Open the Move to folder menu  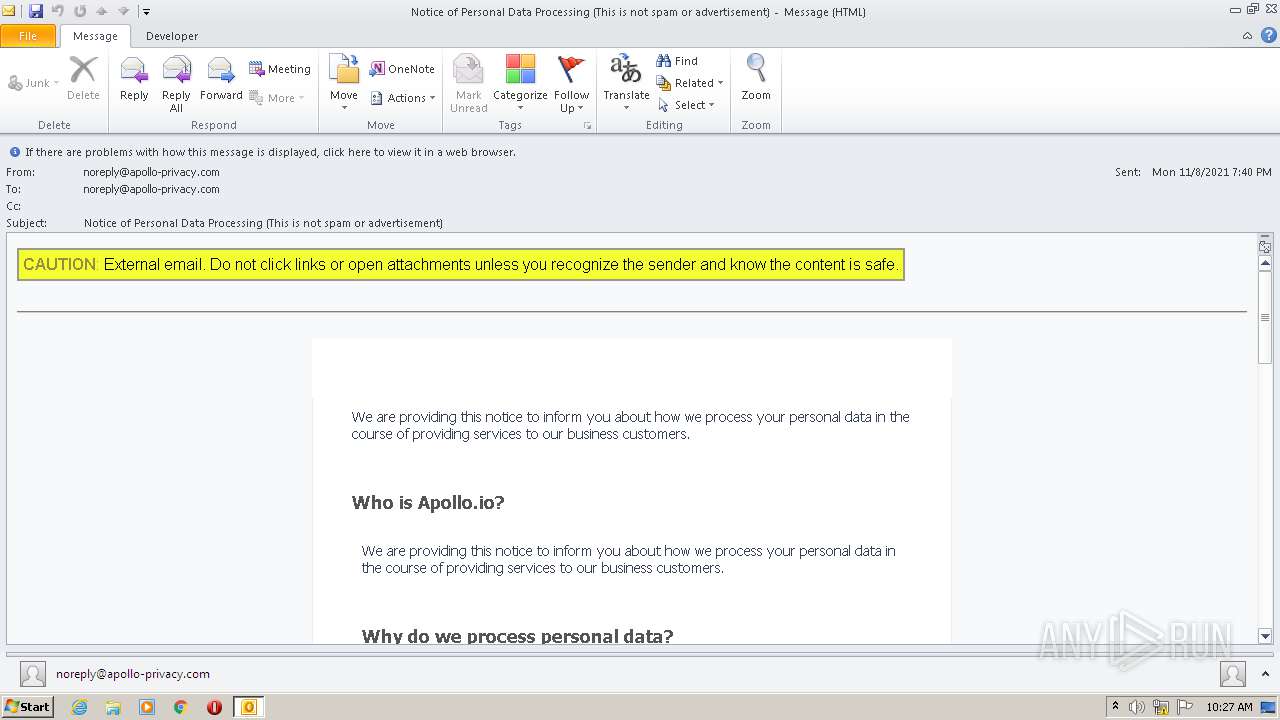coord(344,83)
